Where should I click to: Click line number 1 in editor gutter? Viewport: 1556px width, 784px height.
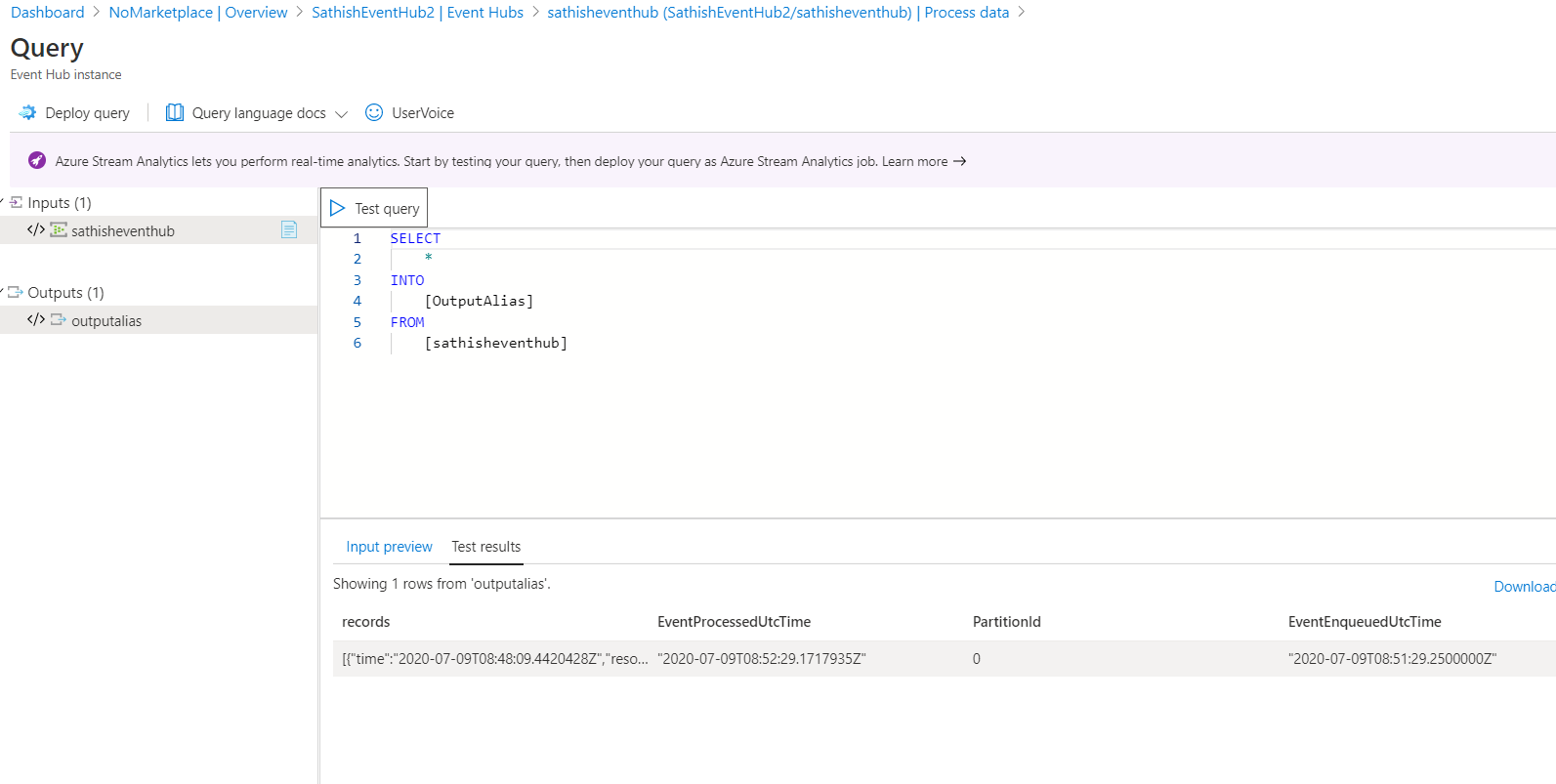(357, 238)
